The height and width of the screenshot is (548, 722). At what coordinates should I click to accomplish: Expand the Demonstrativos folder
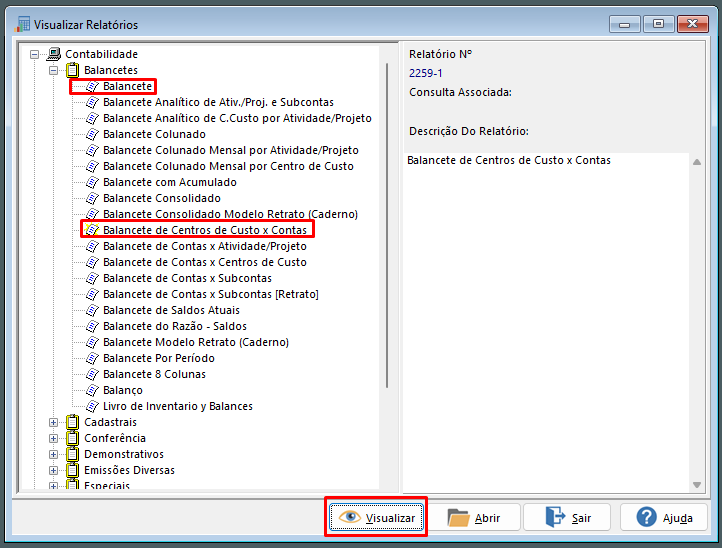click(53, 455)
